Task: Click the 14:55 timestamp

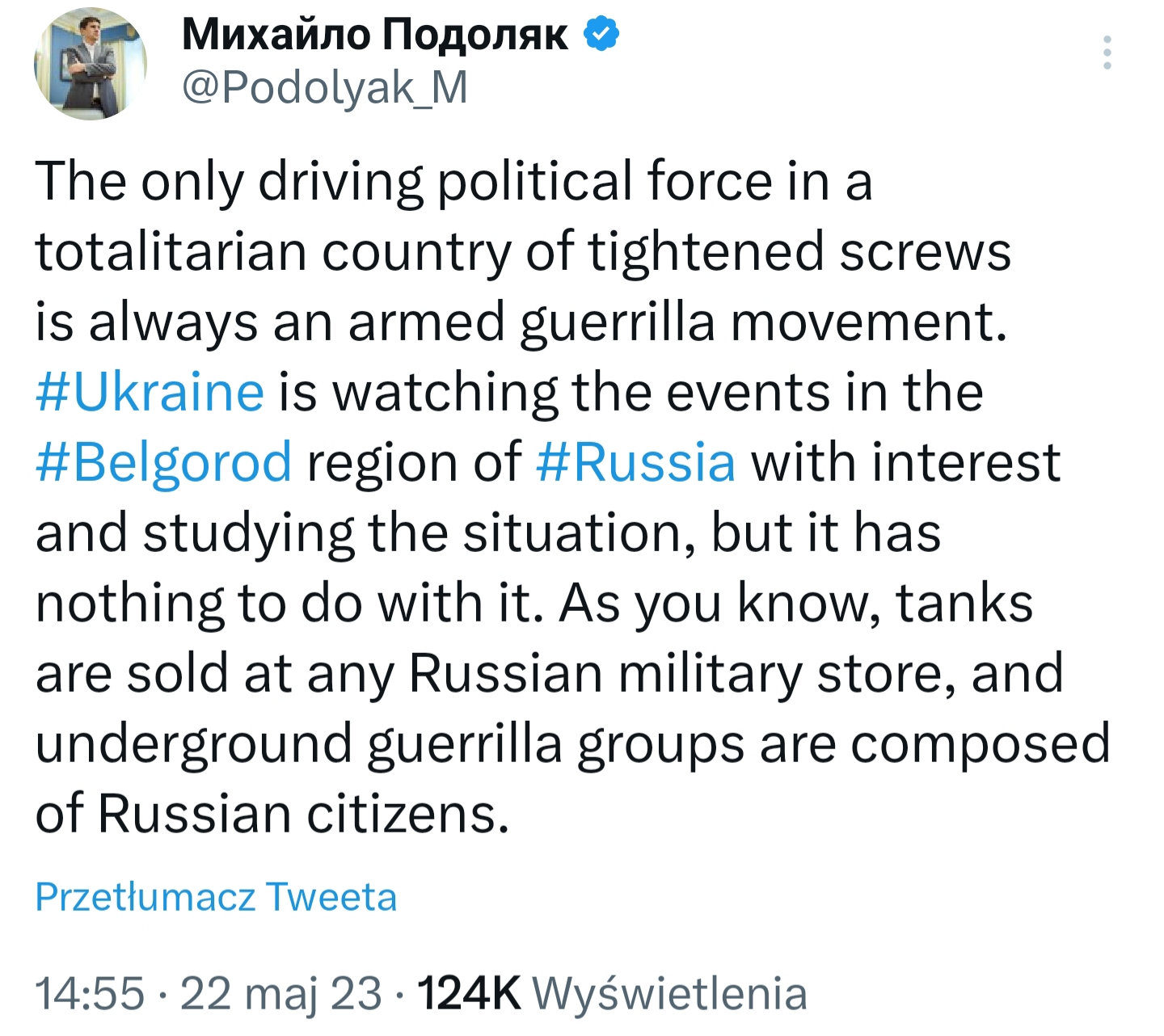Action: coord(90,993)
